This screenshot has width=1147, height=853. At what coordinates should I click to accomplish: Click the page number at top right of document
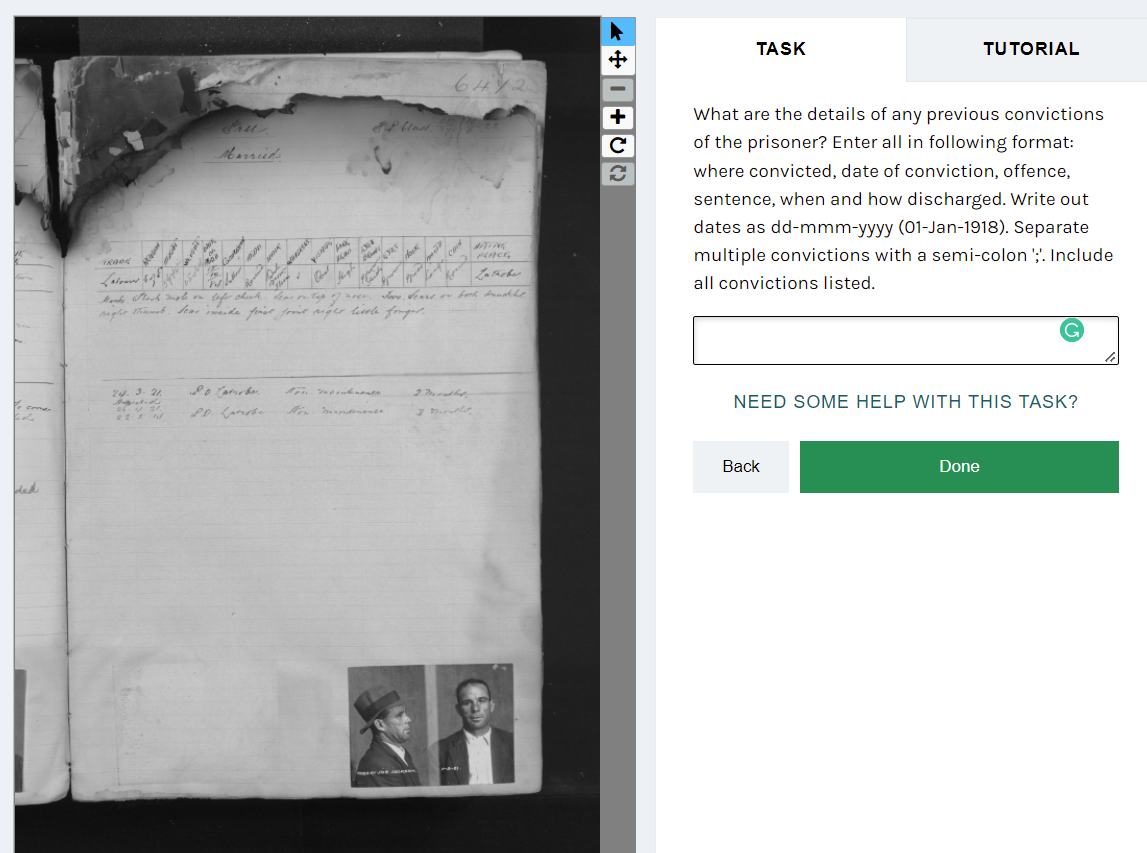[492, 85]
